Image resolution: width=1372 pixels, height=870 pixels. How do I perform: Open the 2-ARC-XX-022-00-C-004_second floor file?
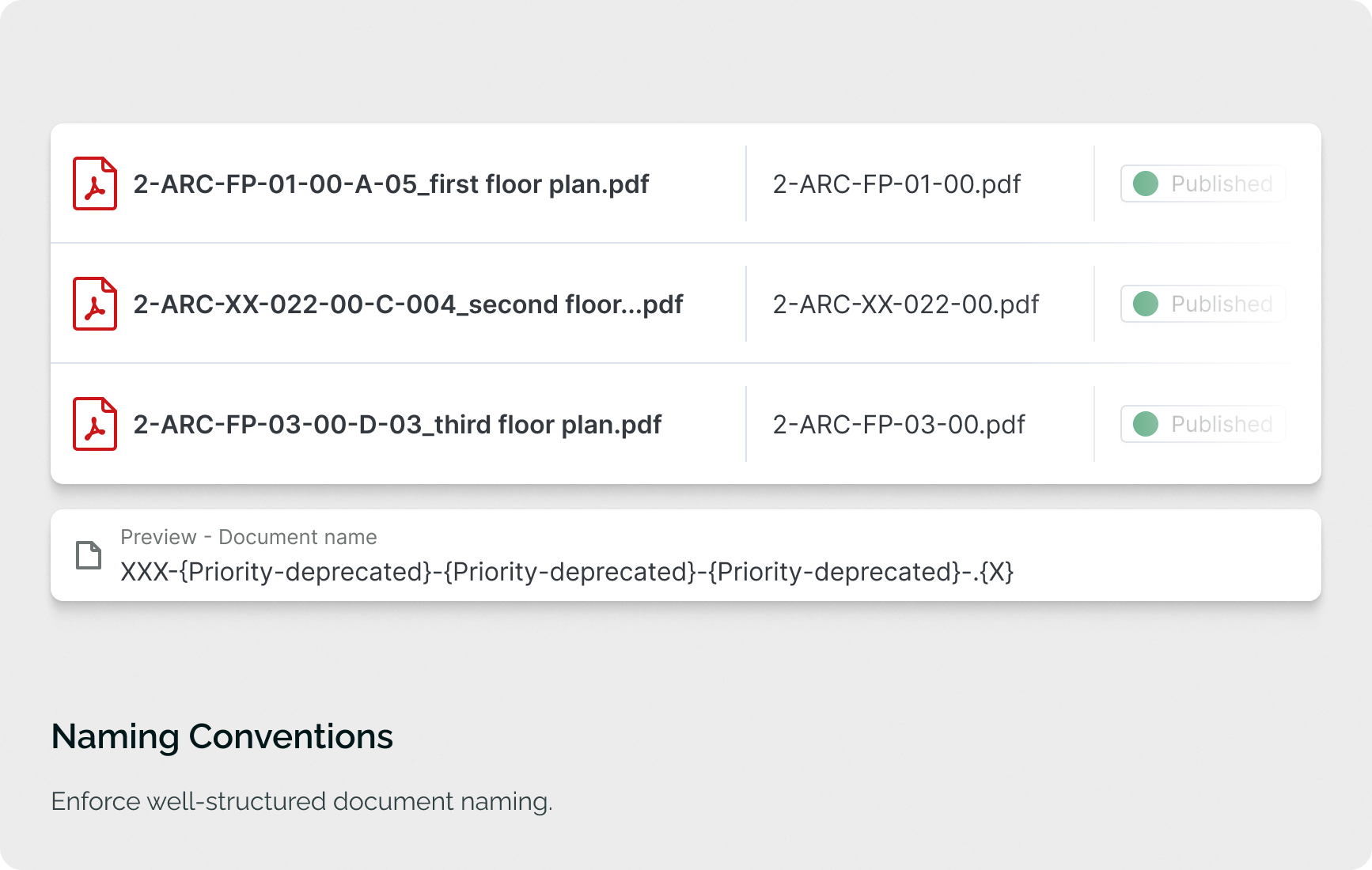tap(407, 304)
